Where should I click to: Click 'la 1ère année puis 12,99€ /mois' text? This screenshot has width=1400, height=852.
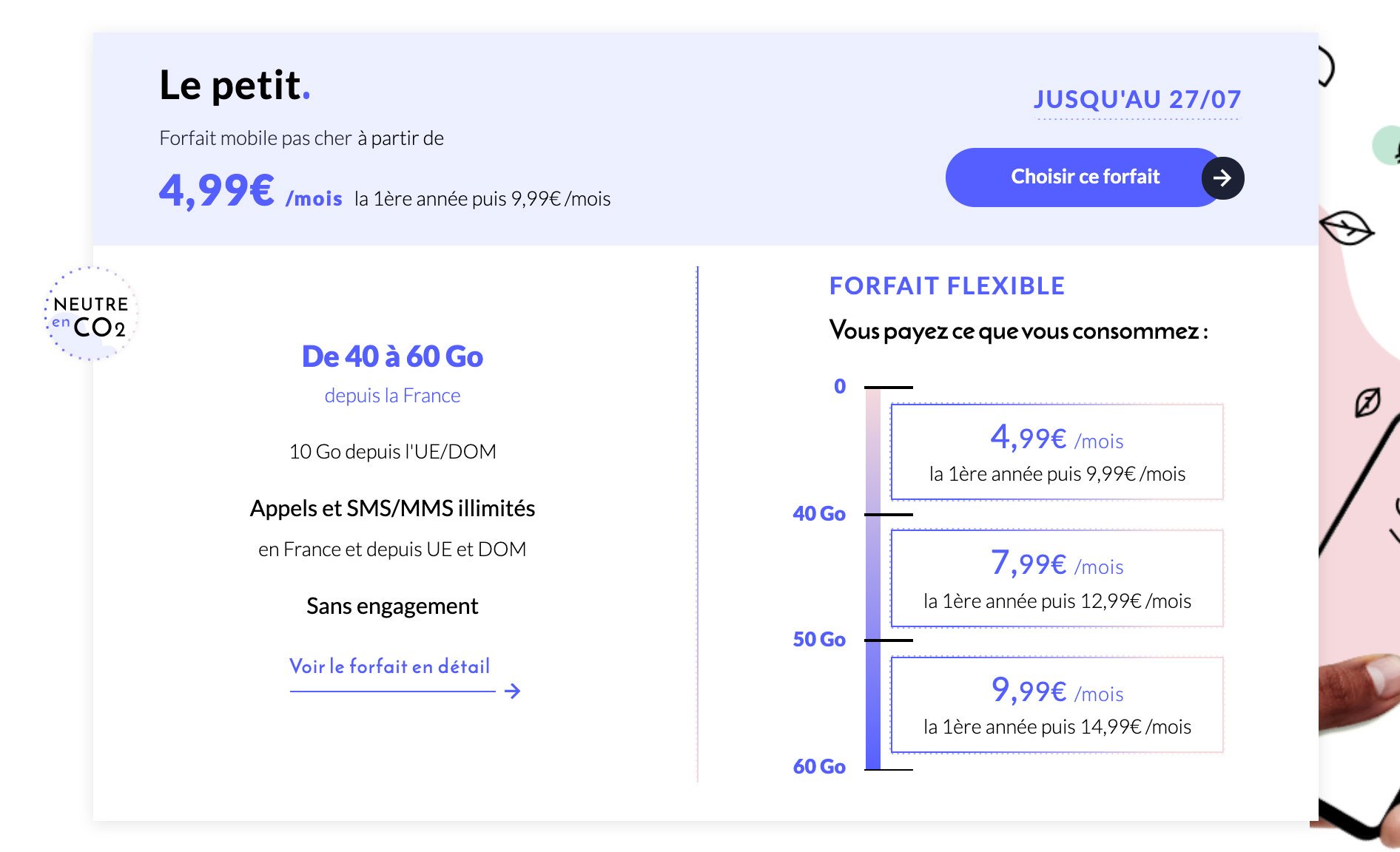pos(1057,601)
